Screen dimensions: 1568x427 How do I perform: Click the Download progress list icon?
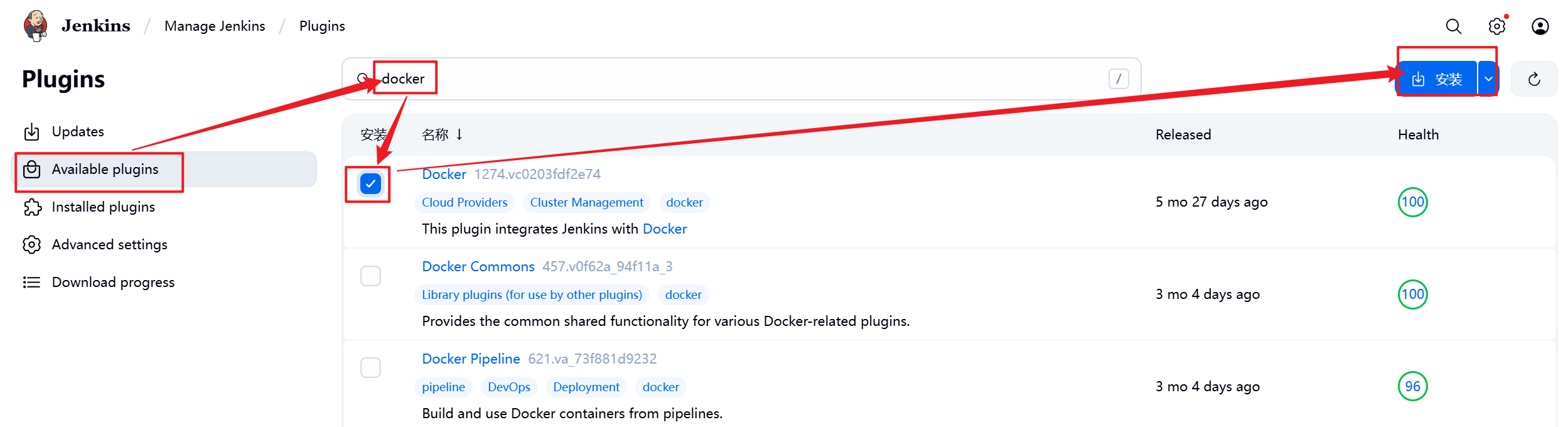point(32,283)
